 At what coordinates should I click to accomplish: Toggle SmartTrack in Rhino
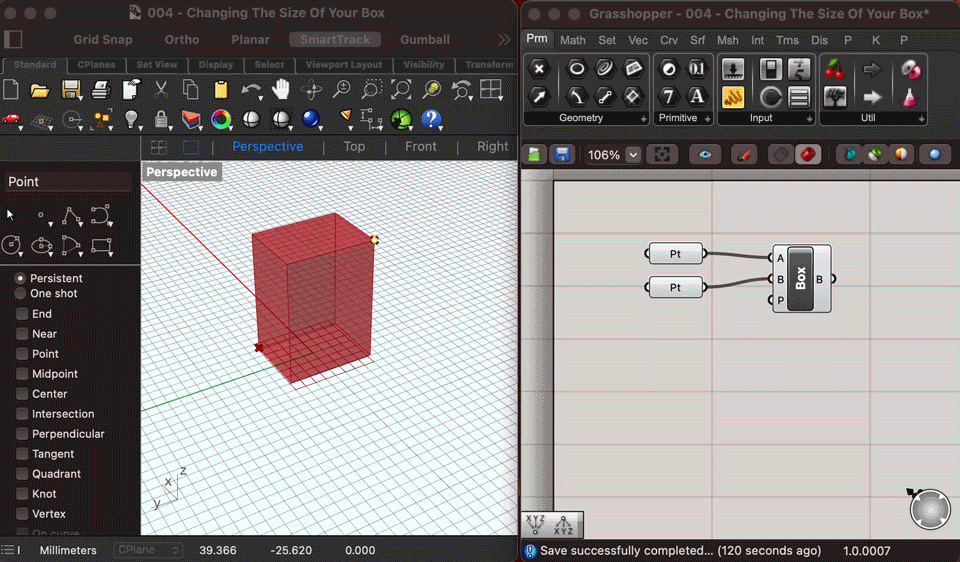[335, 39]
